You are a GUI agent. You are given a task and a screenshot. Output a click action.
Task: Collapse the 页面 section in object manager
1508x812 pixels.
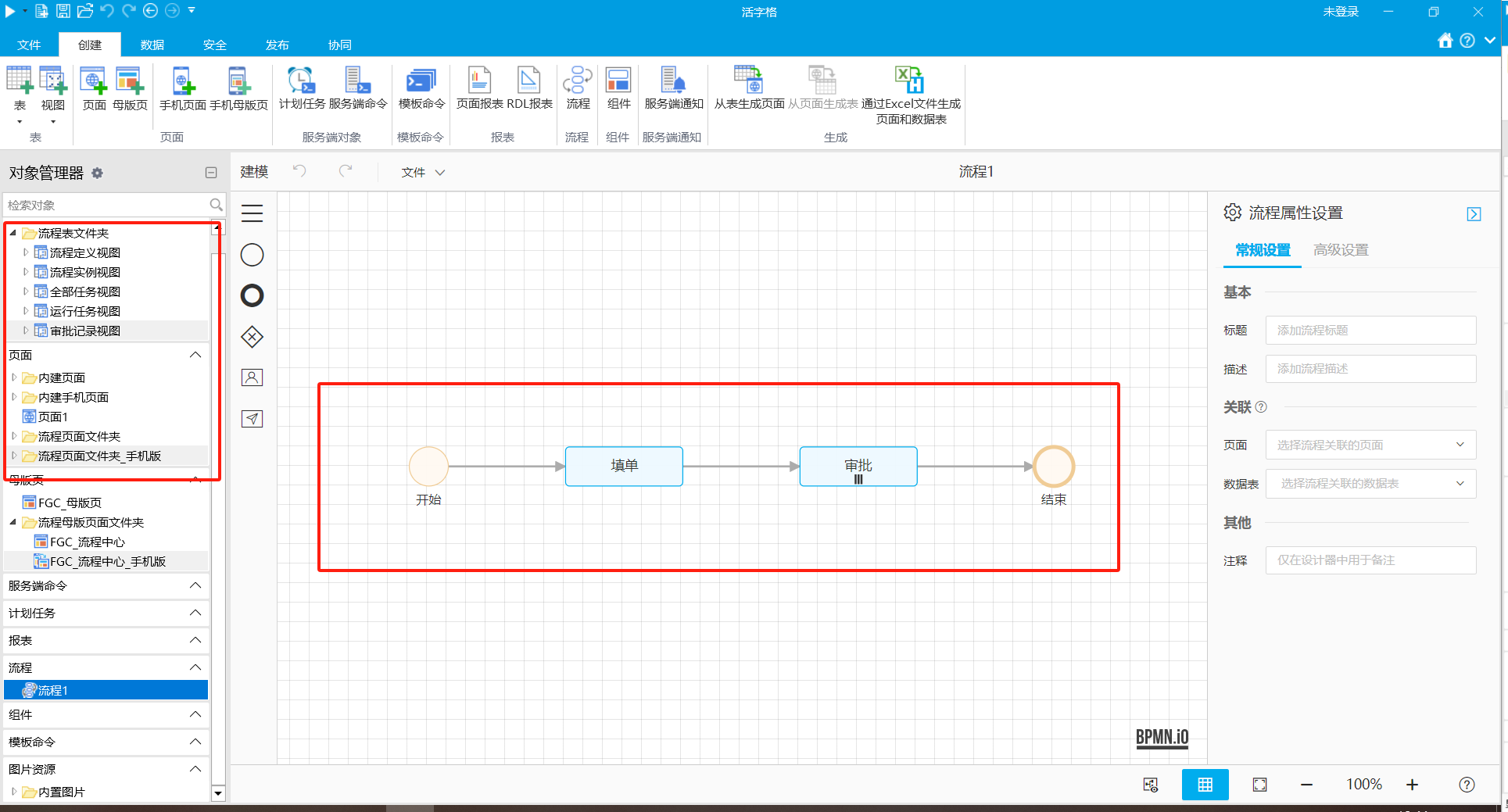[195, 355]
